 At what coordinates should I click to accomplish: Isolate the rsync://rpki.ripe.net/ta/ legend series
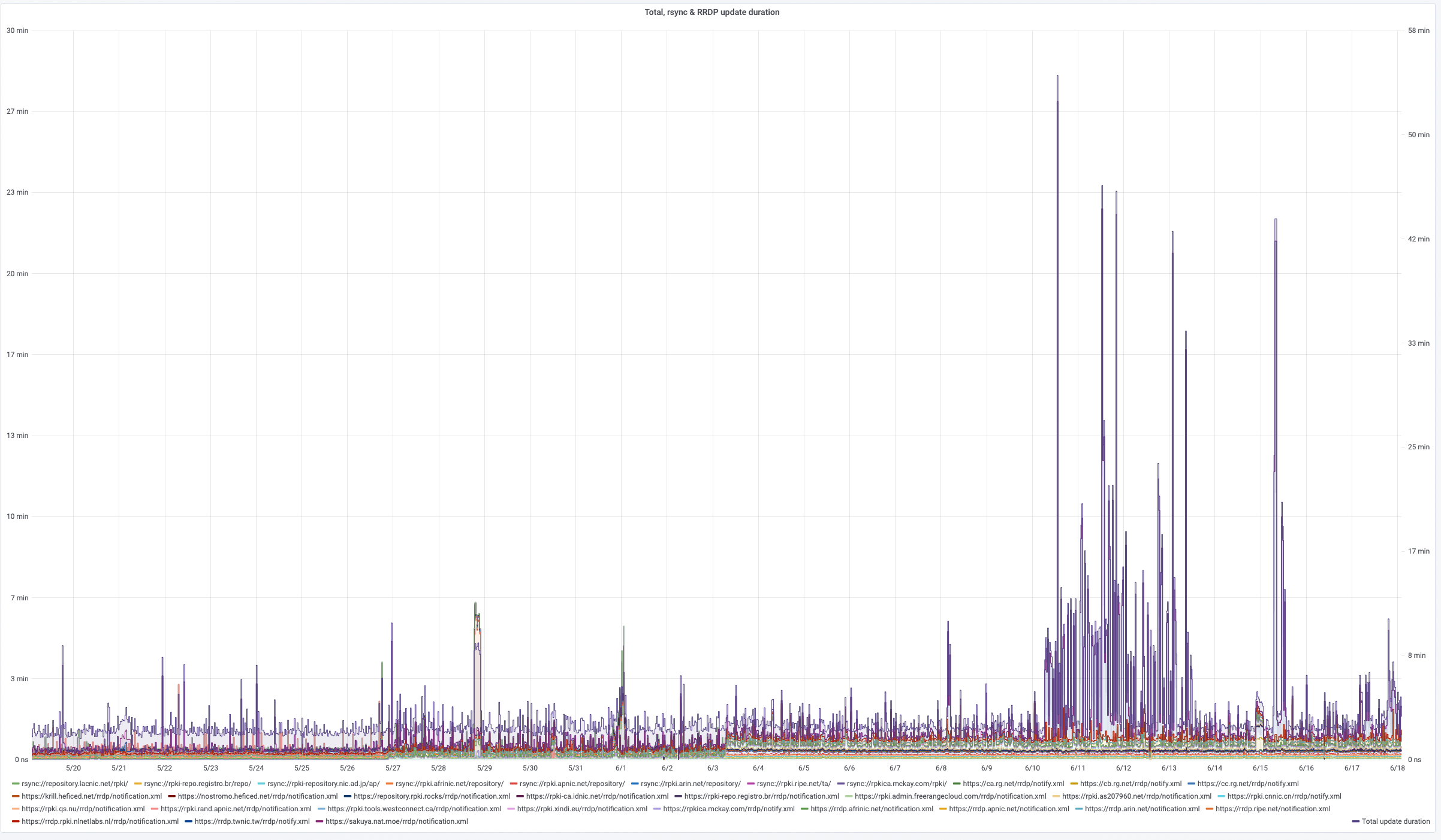[x=793, y=784]
